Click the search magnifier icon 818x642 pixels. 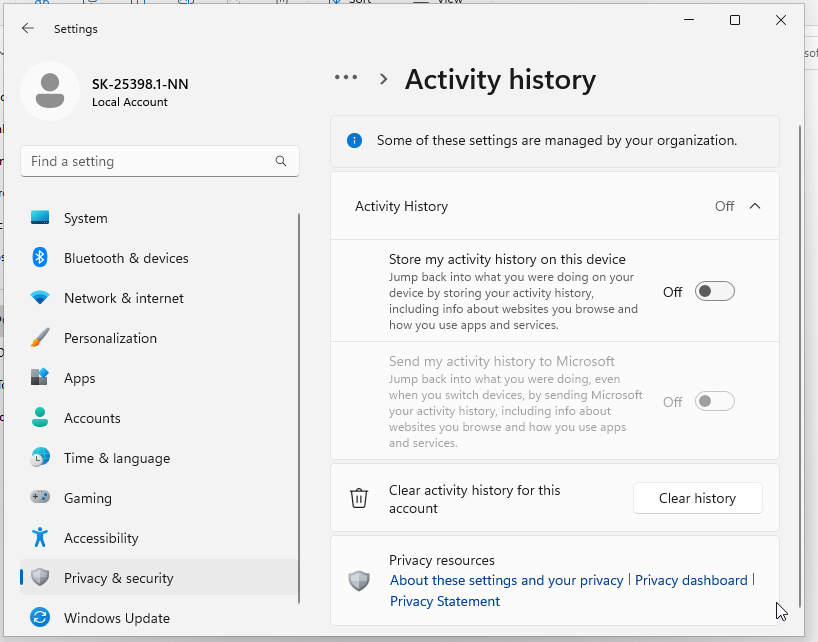pyautogui.click(x=281, y=161)
